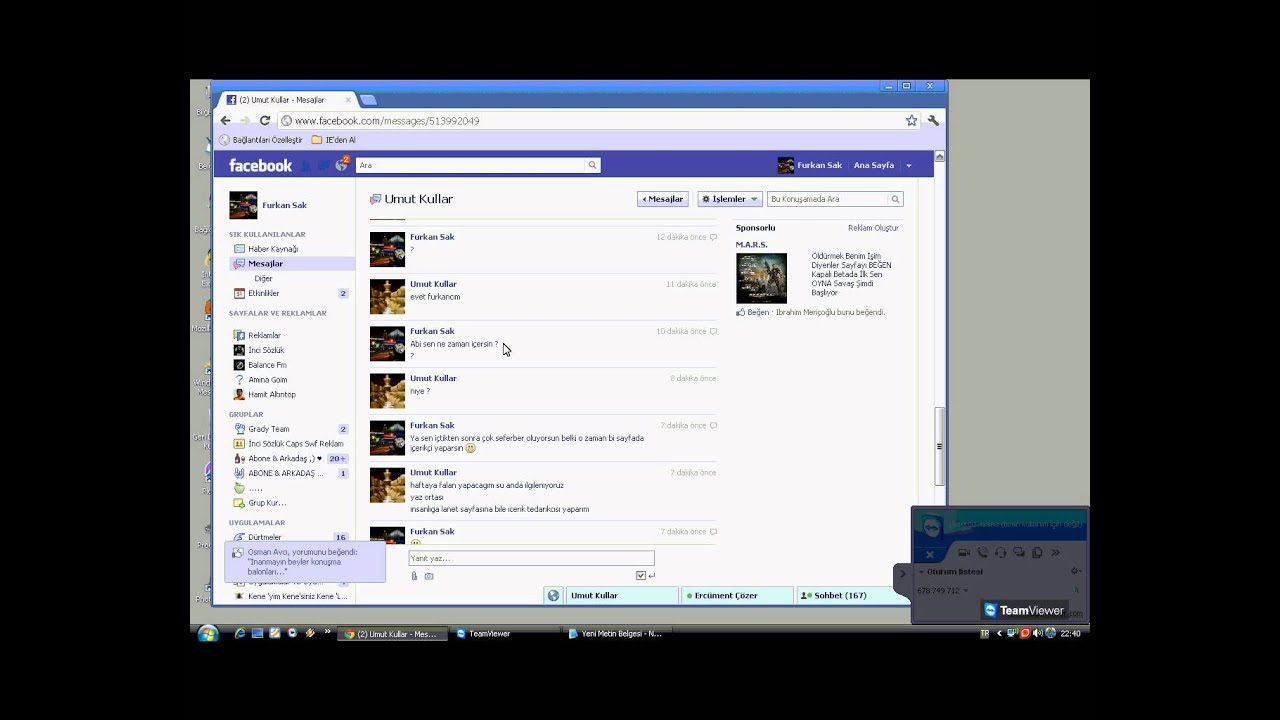1280x720 pixels.
Task: Click the magnifier icon in the Ara search box
Action: (x=592, y=165)
